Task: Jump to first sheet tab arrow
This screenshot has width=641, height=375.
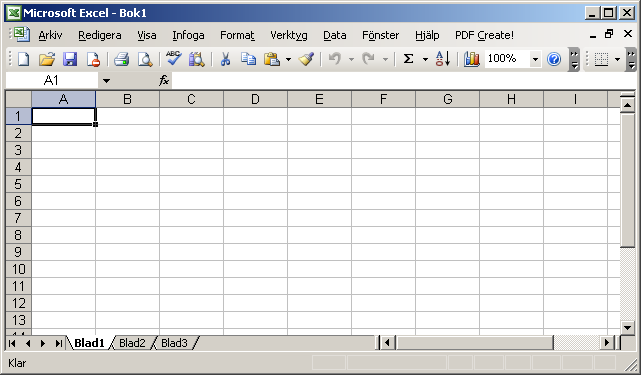Action: point(12,344)
